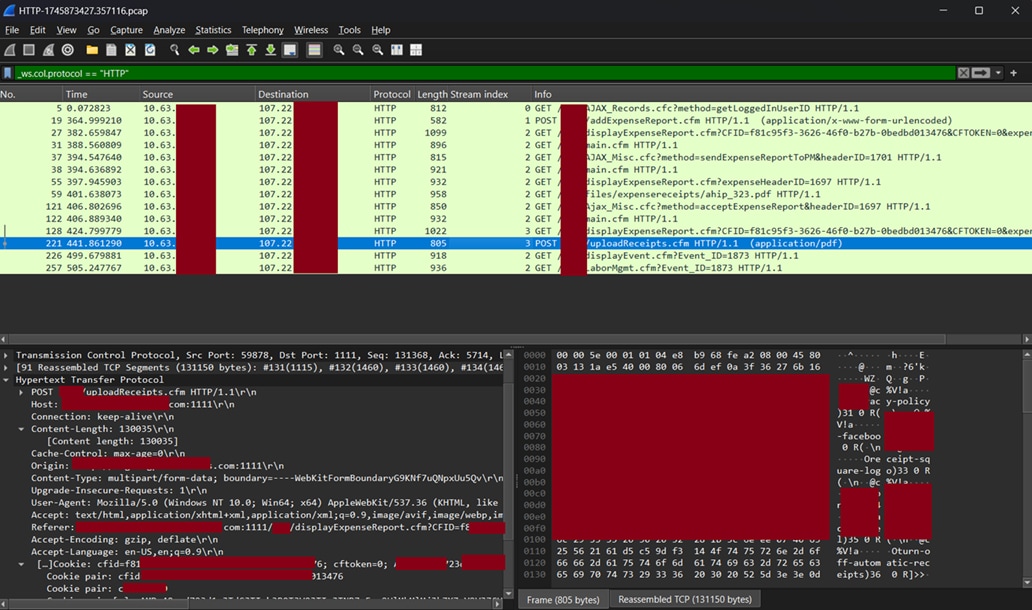Select packet 19 addExpenseReport.cfm POST row

(x=516, y=120)
